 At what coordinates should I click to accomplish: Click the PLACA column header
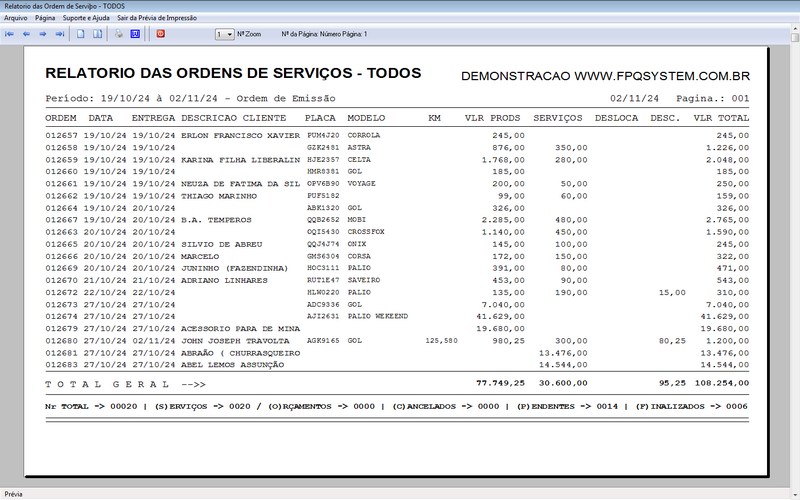(320, 118)
